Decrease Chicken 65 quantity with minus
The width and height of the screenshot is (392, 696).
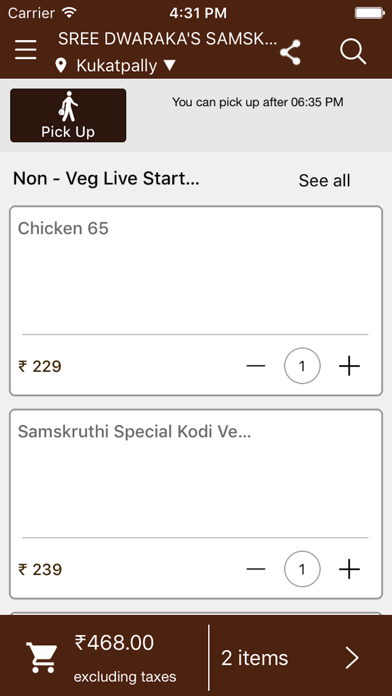[x=256, y=366]
